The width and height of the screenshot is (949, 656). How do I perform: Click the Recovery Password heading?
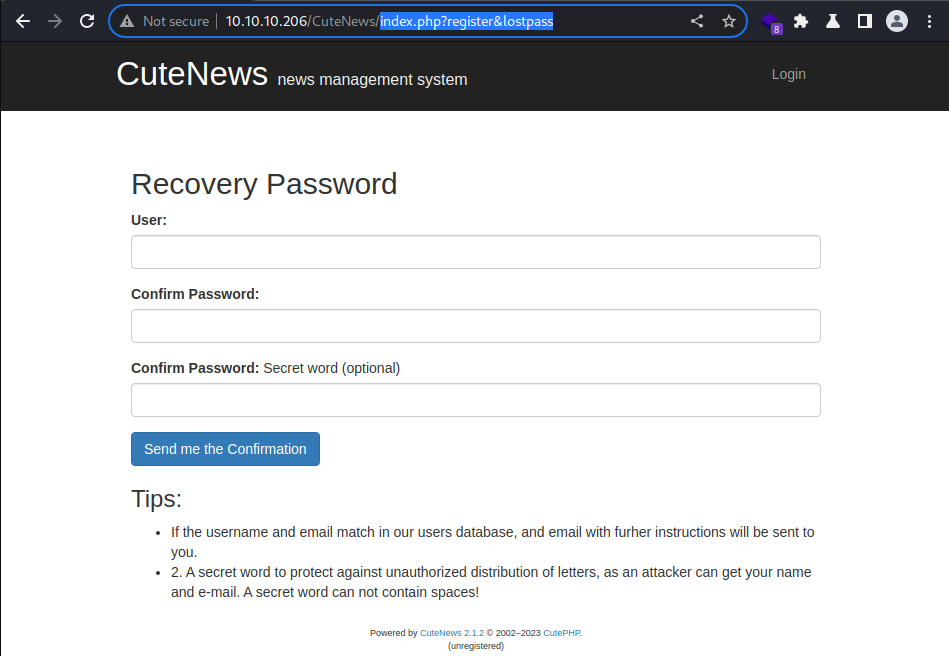tap(264, 184)
